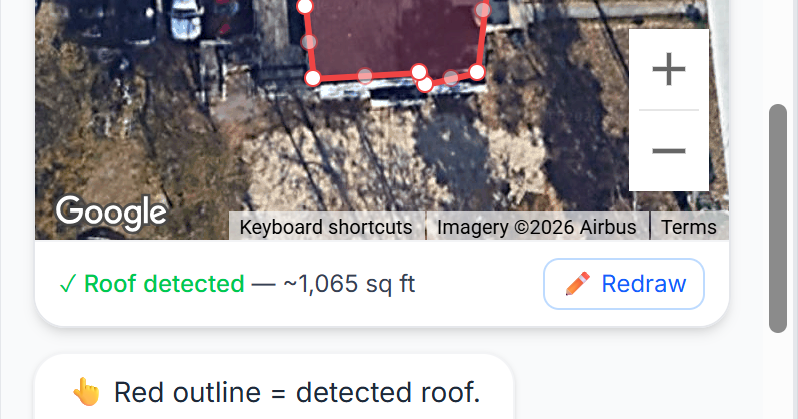Image resolution: width=798 pixels, height=419 pixels.
Task: Click faded midpoint handle on short slanted bottom edge
Action: (x=451, y=77)
